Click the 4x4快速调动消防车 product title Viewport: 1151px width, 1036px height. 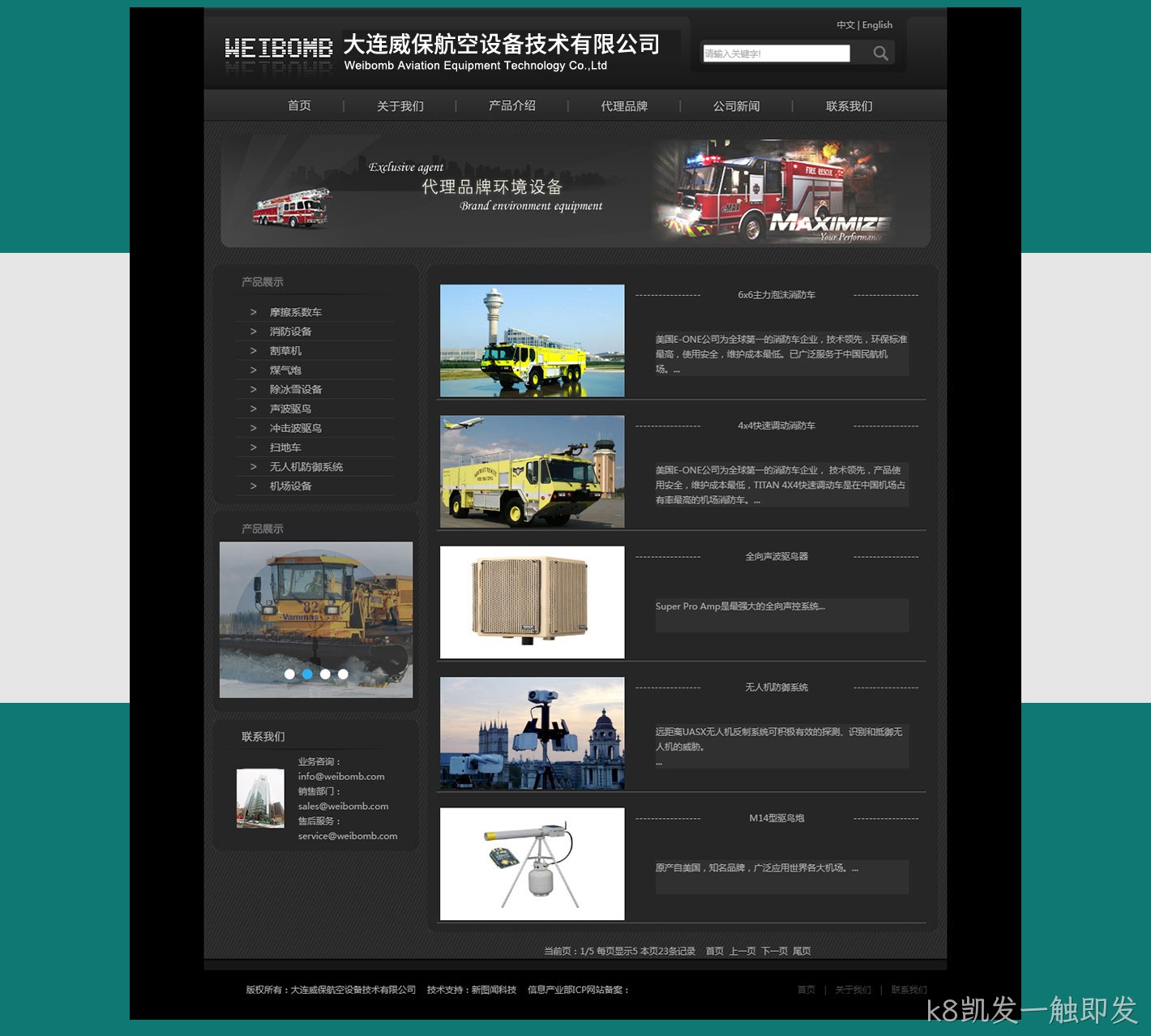777,426
